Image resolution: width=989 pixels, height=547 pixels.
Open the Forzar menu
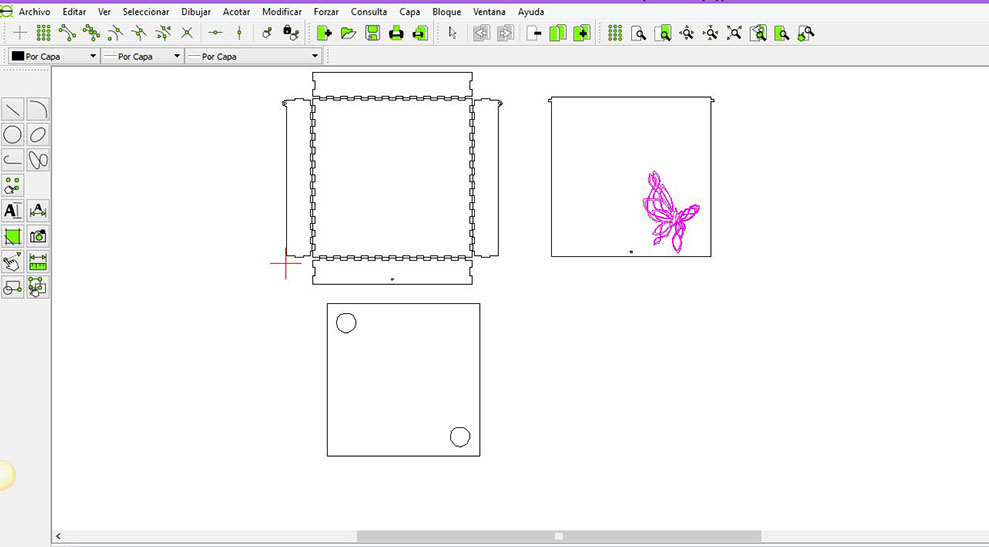pos(326,11)
